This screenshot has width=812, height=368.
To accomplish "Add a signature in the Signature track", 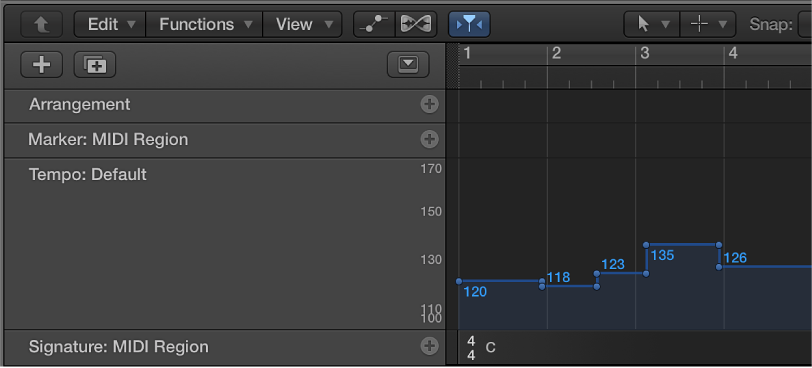I will point(429,346).
